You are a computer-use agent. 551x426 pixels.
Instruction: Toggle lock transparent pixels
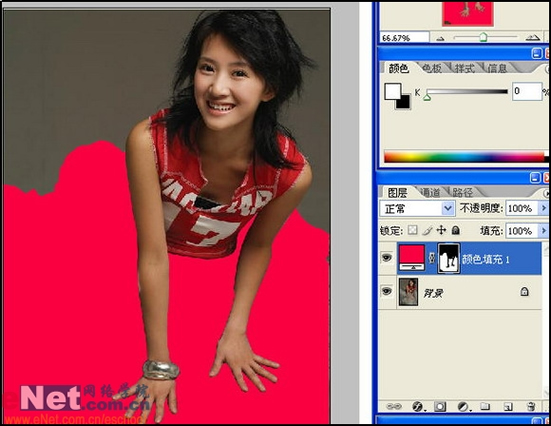[x=413, y=230]
